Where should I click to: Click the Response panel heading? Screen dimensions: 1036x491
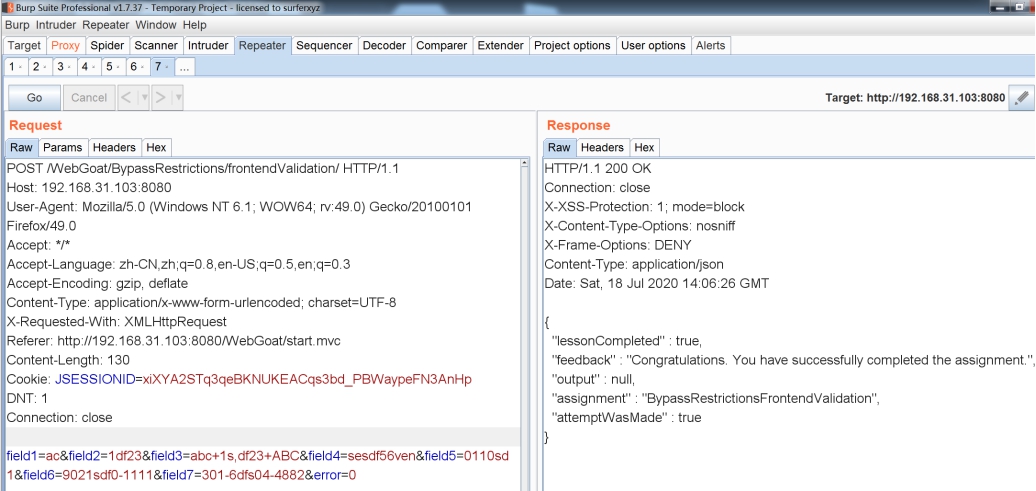point(578,126)
